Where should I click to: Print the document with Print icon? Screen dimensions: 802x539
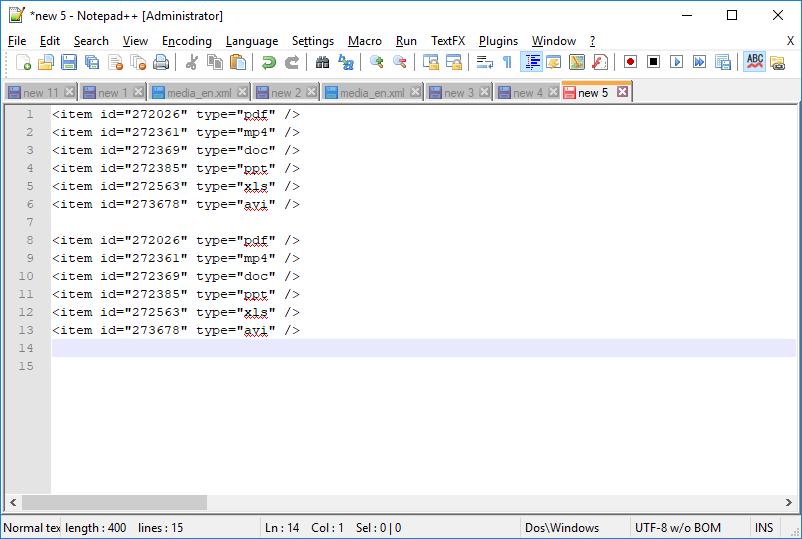tap(161, 62)
